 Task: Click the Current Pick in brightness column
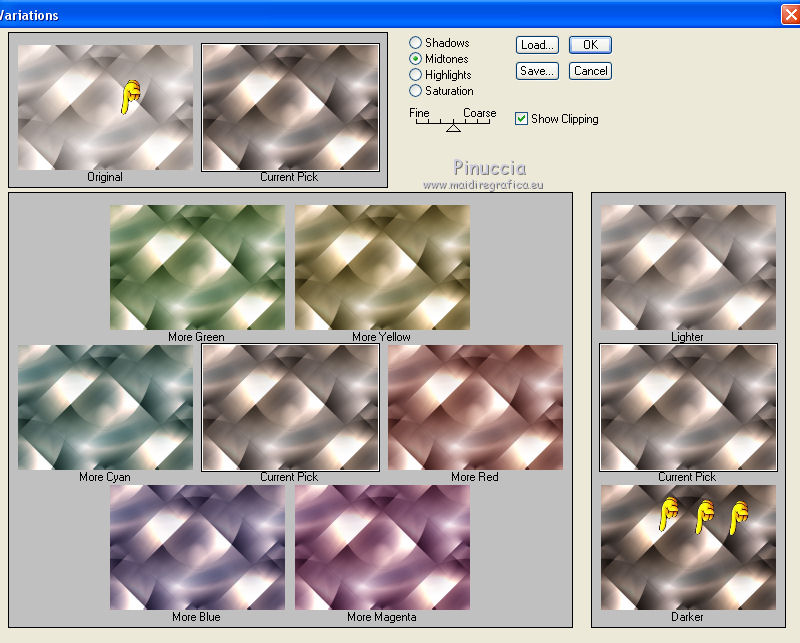[688, 407]
